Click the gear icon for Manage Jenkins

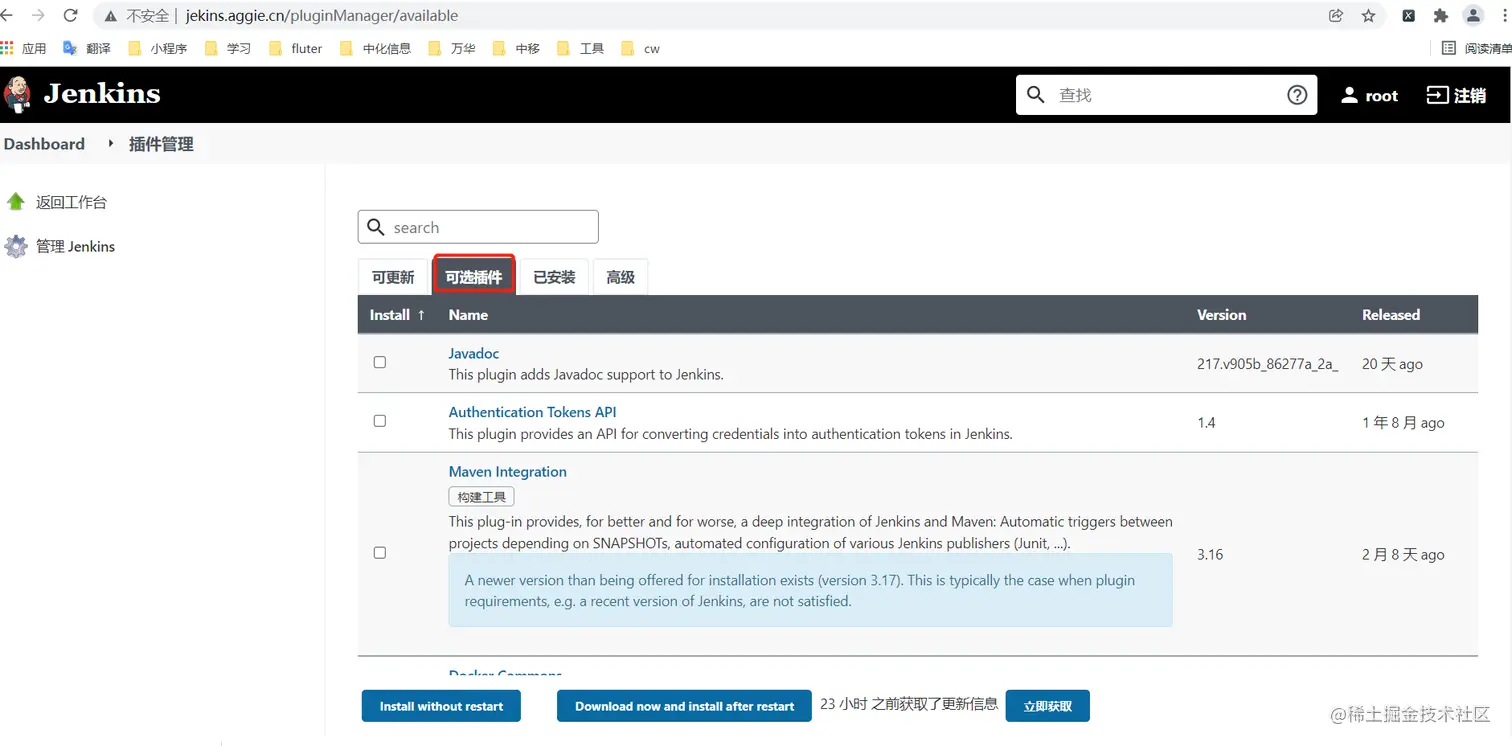(x=15, y=246)
